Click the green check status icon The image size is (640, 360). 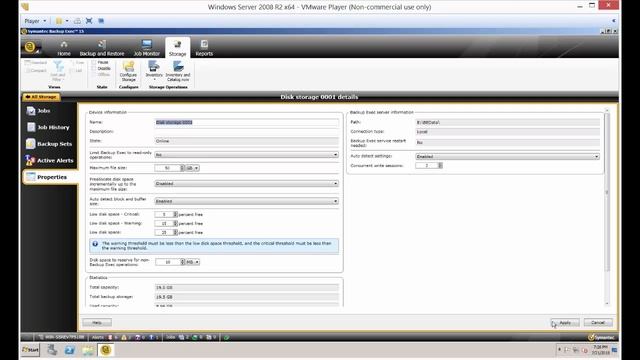[x=227, y=337]
